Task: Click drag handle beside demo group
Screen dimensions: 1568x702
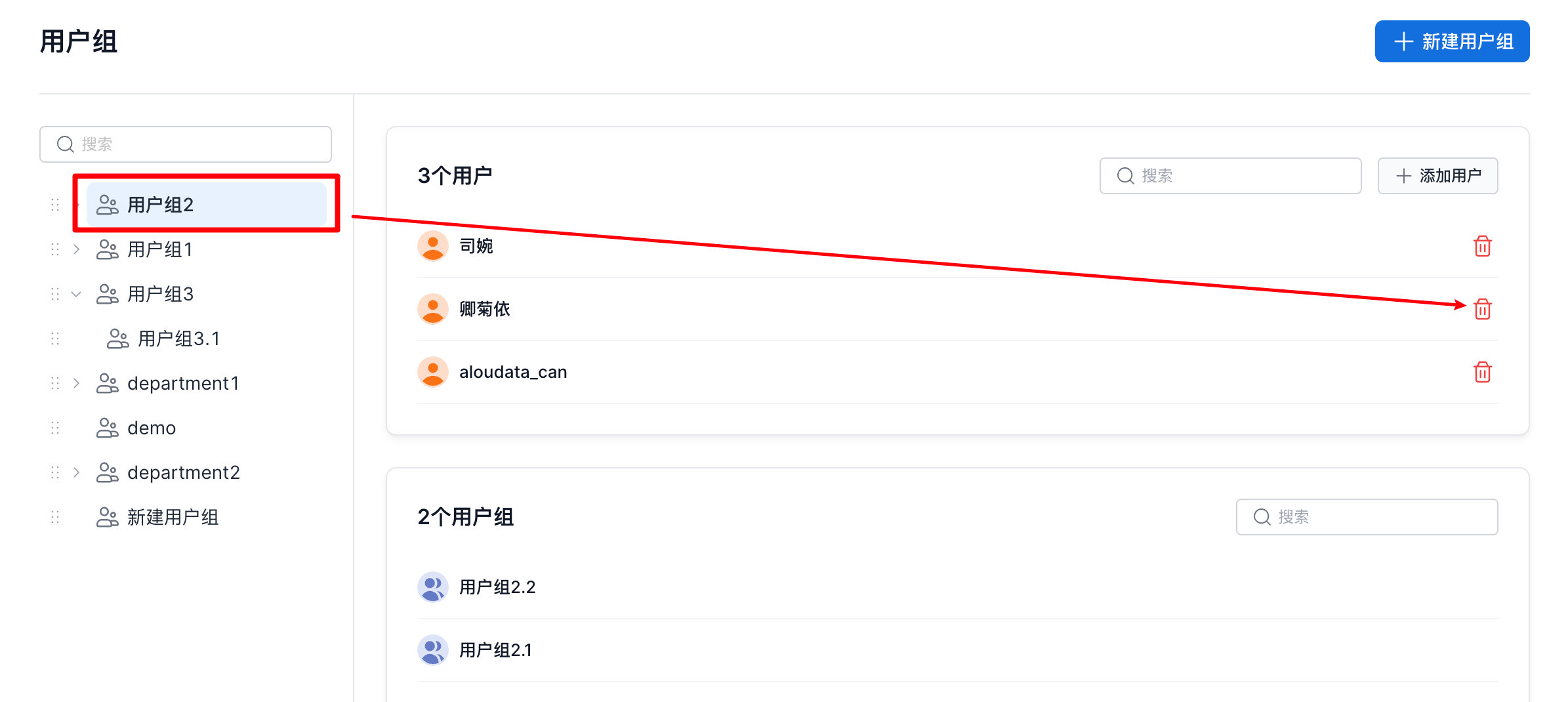Action: [55, 428]
